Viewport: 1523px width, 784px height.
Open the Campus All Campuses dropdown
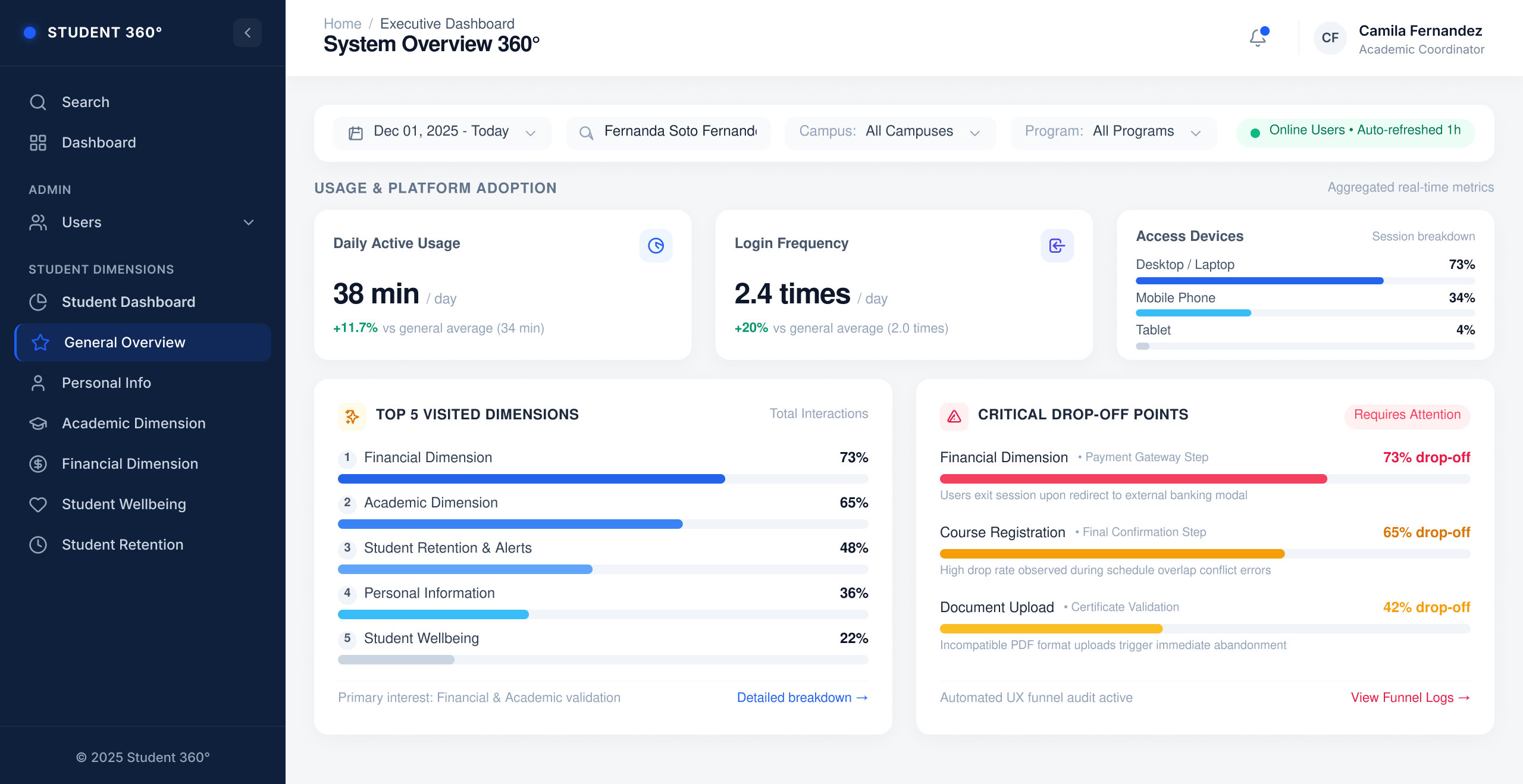click(x=890, y=132)
